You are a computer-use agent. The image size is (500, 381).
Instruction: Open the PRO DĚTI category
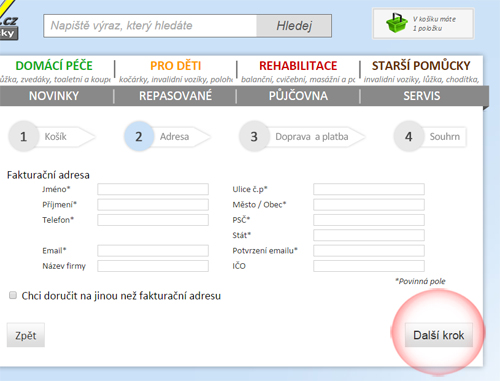(176, 66)
